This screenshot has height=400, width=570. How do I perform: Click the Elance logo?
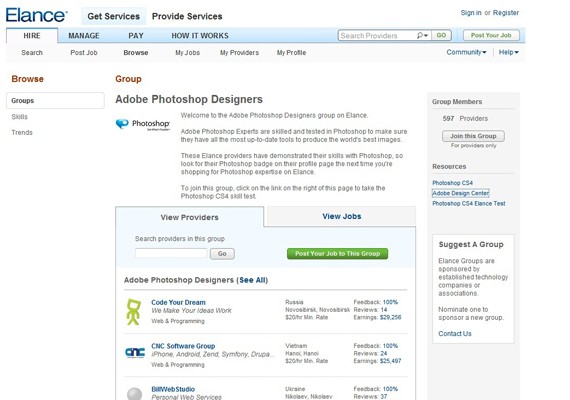pyautogui.click(x=36, y=15)
